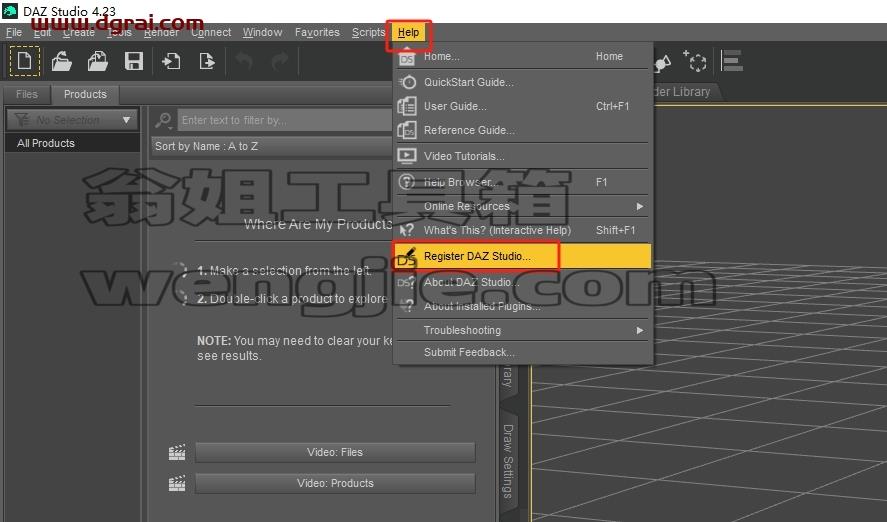Open the Connect menu
Screen dimensions: 887x522
(211, 33)
